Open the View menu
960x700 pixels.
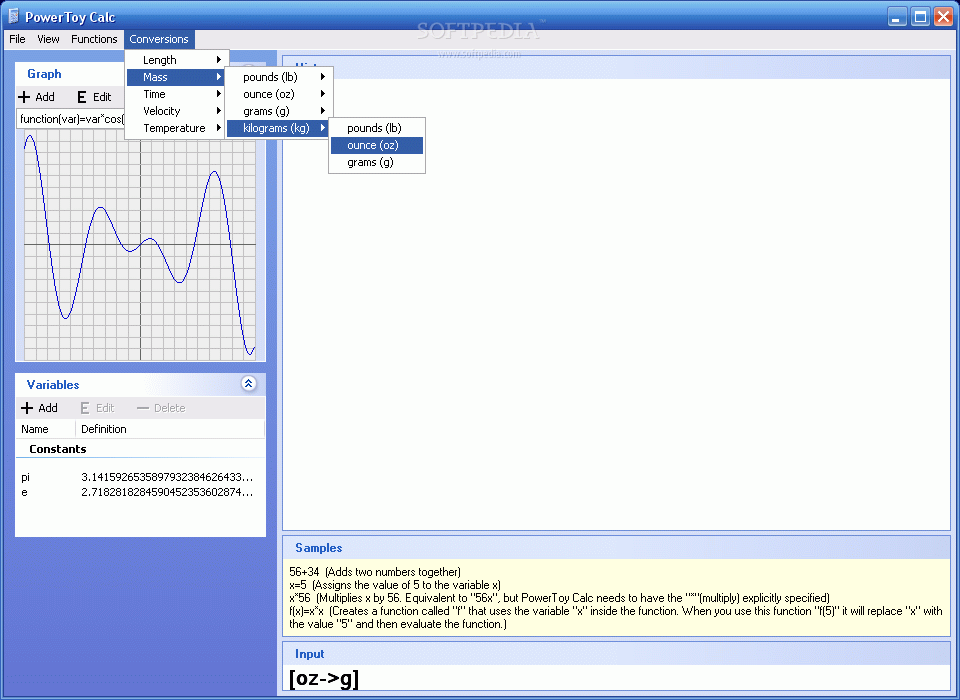[x=48, y=39]
